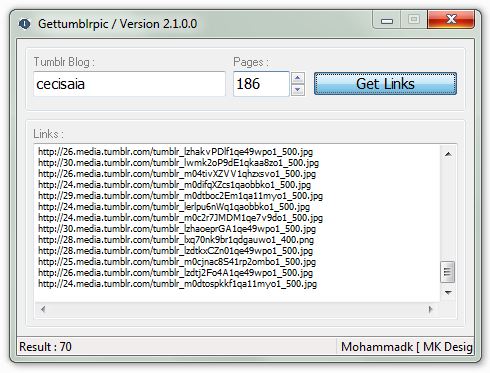Click the window title Gettumblrpic / Version 2.1.0.0
Screen dimensions: 490x373
tap(117, 24)
